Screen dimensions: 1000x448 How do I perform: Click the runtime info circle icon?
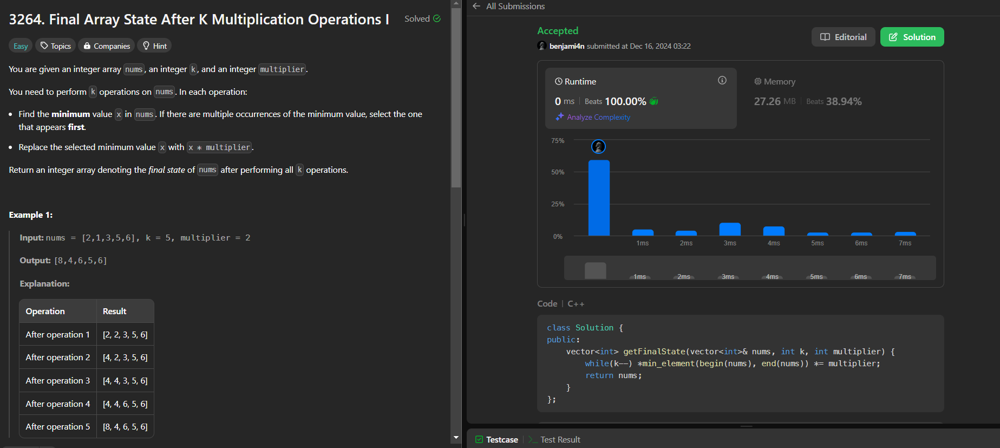722,81
